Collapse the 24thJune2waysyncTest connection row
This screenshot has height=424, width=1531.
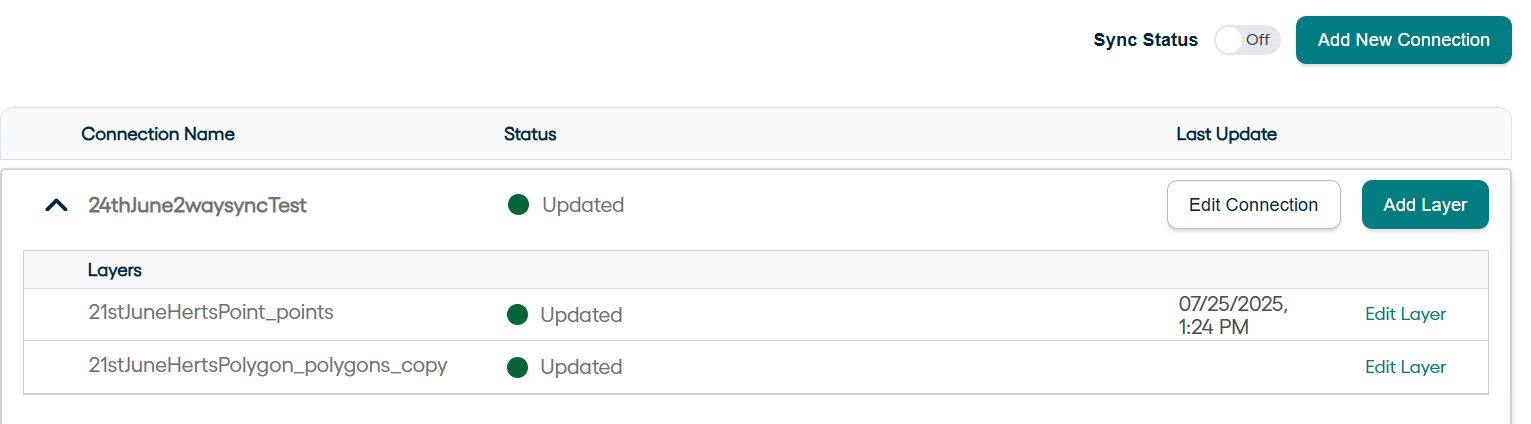coord(57,205)
